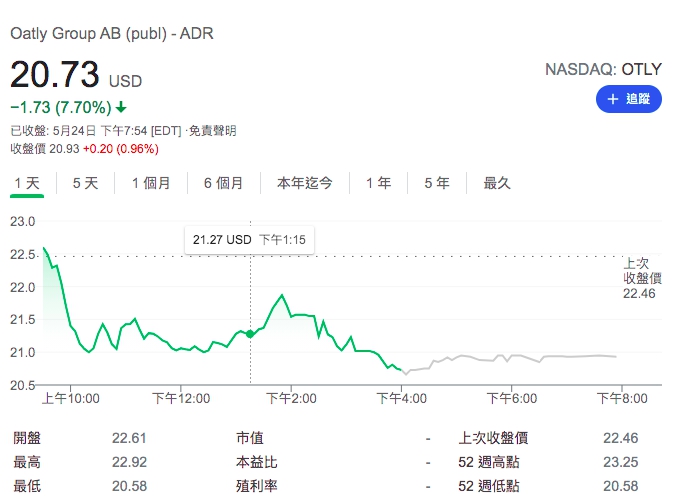The image size is (678, 496).
Task: Click the 下午12:00 axis label
Action: pyautogui.click(x=181, y=398)
